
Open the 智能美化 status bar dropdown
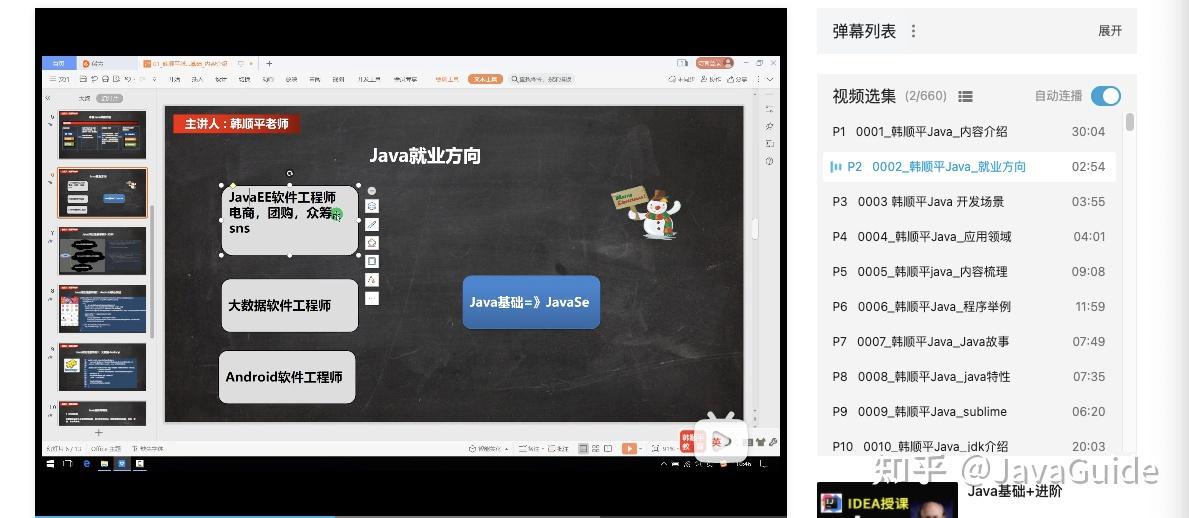coord(489,449)
